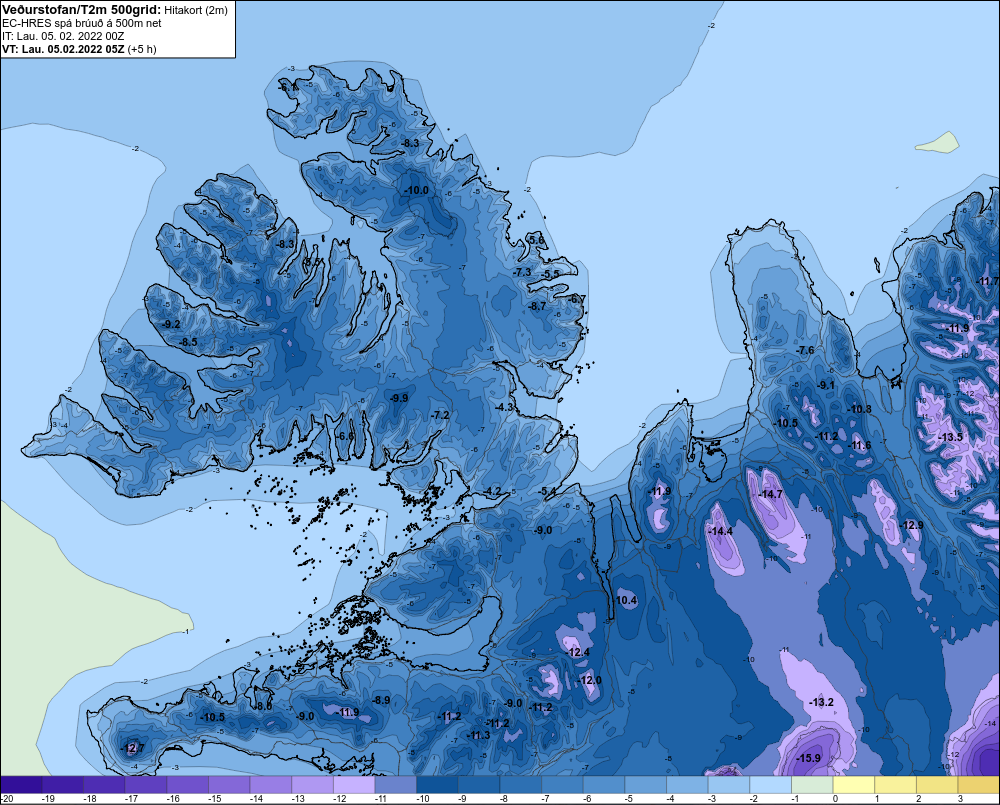The image size is (1000, 805).
Task: Click the -7.3 temperature value
Action: (522, 272)
